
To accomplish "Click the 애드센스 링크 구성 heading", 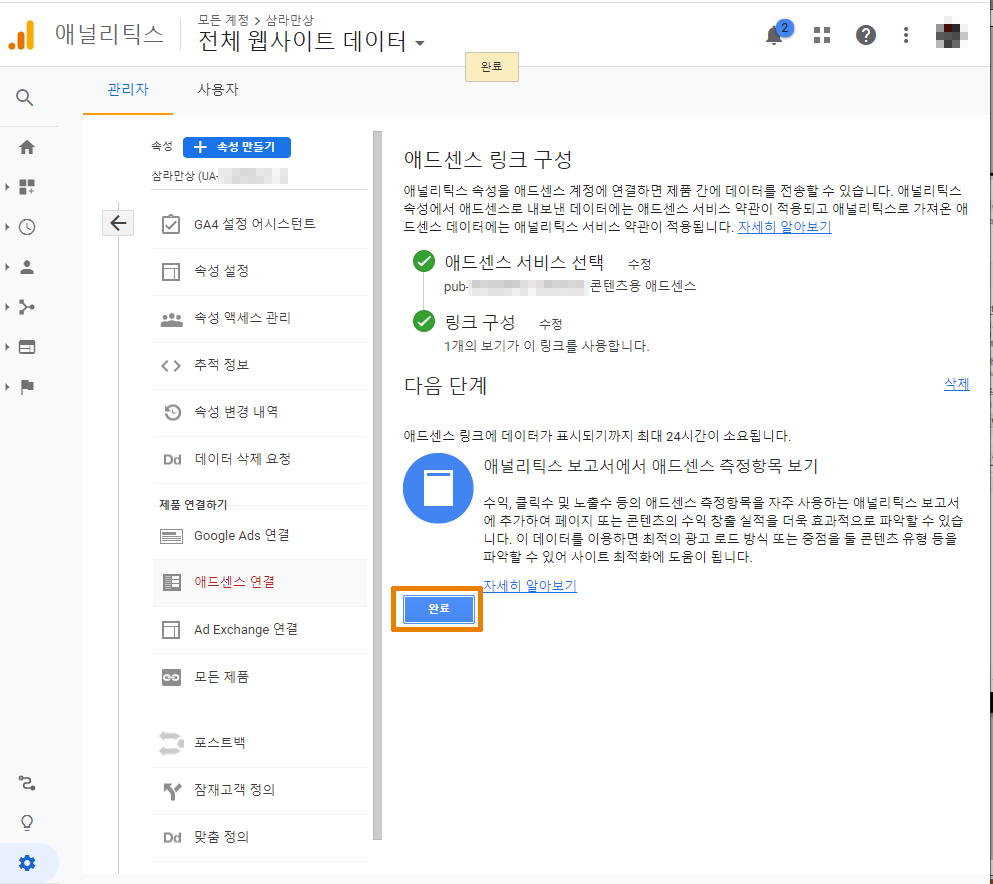I will click(x=488, y=159).
